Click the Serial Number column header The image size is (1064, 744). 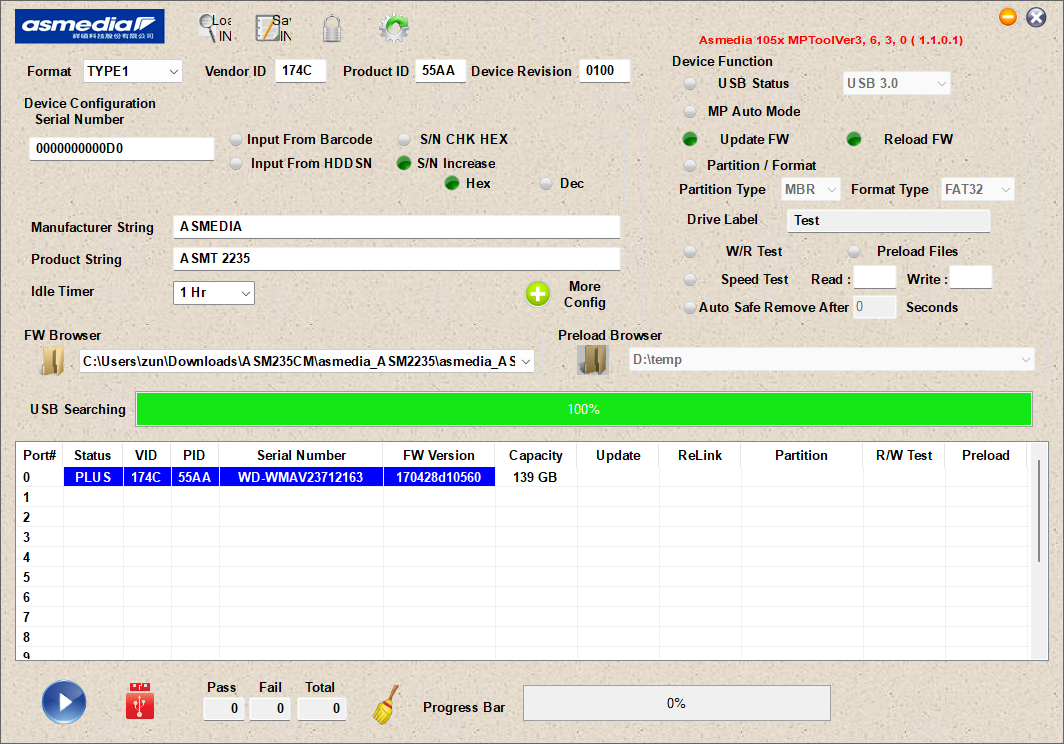coord(301,456)
